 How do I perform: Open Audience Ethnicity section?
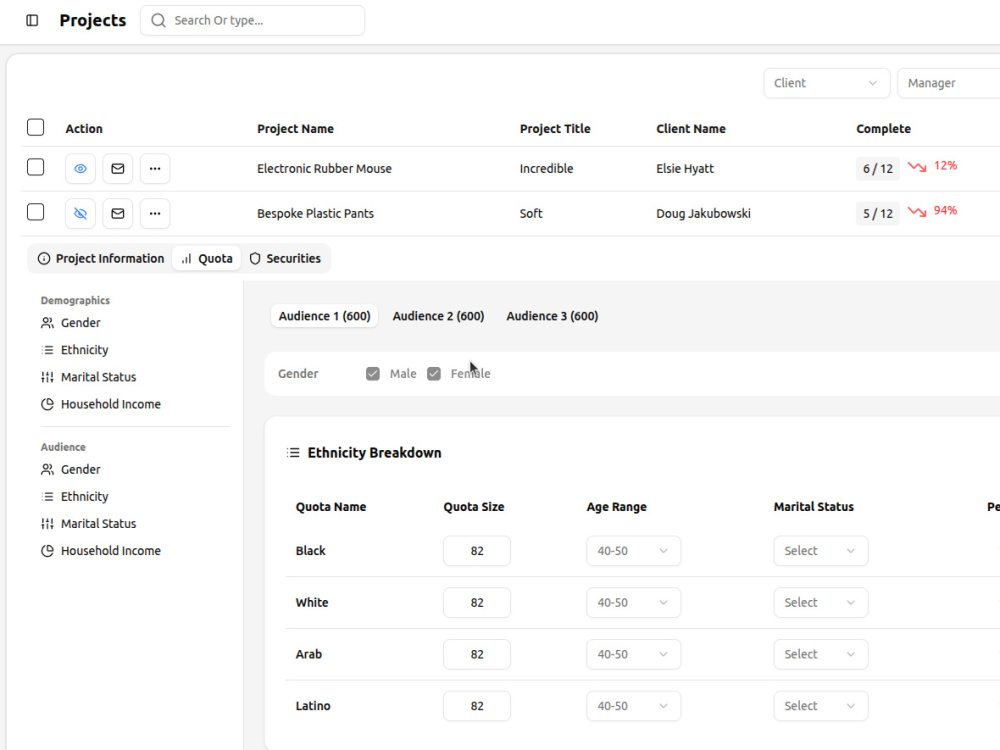[x=75, y=497]
